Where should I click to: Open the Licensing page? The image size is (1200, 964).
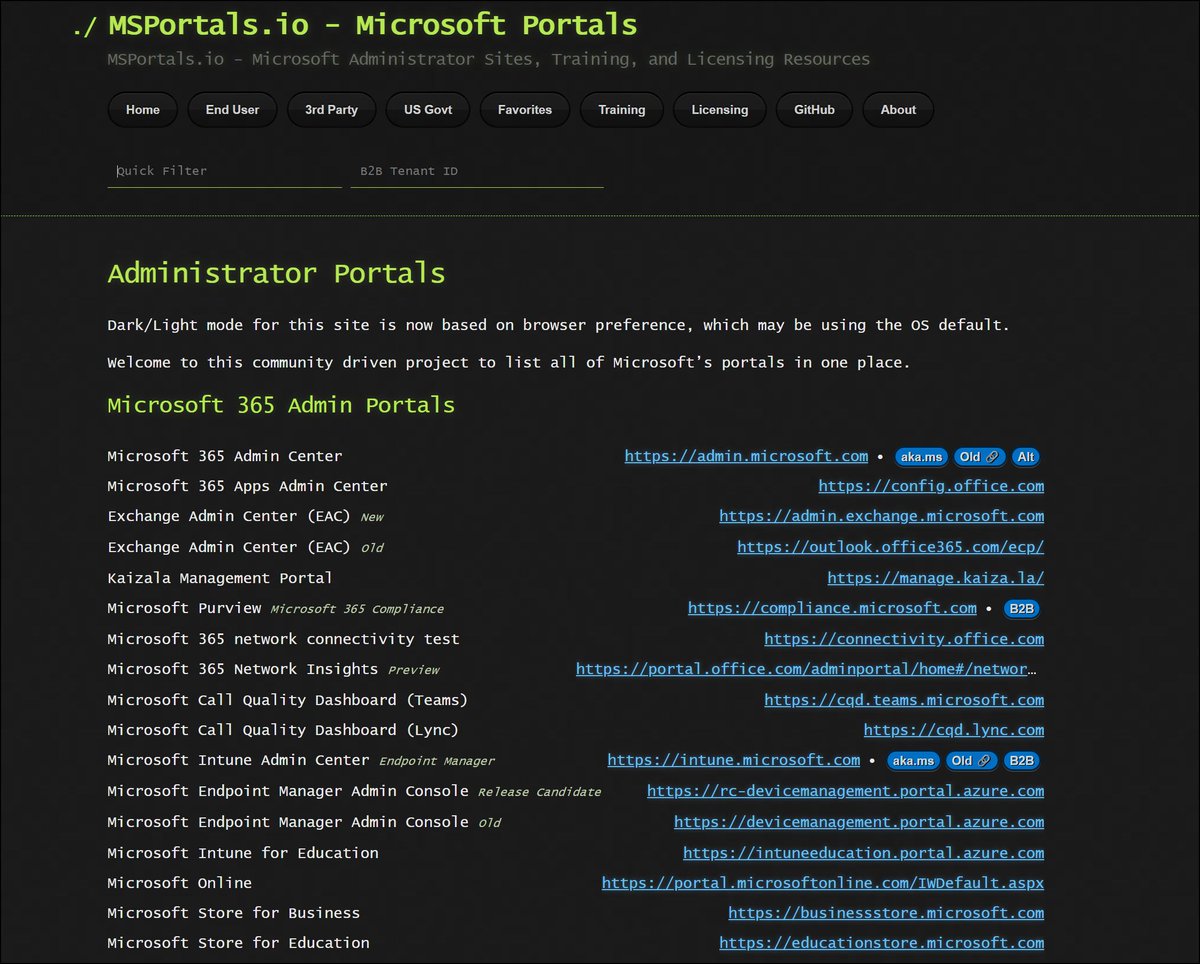(720, 110)
